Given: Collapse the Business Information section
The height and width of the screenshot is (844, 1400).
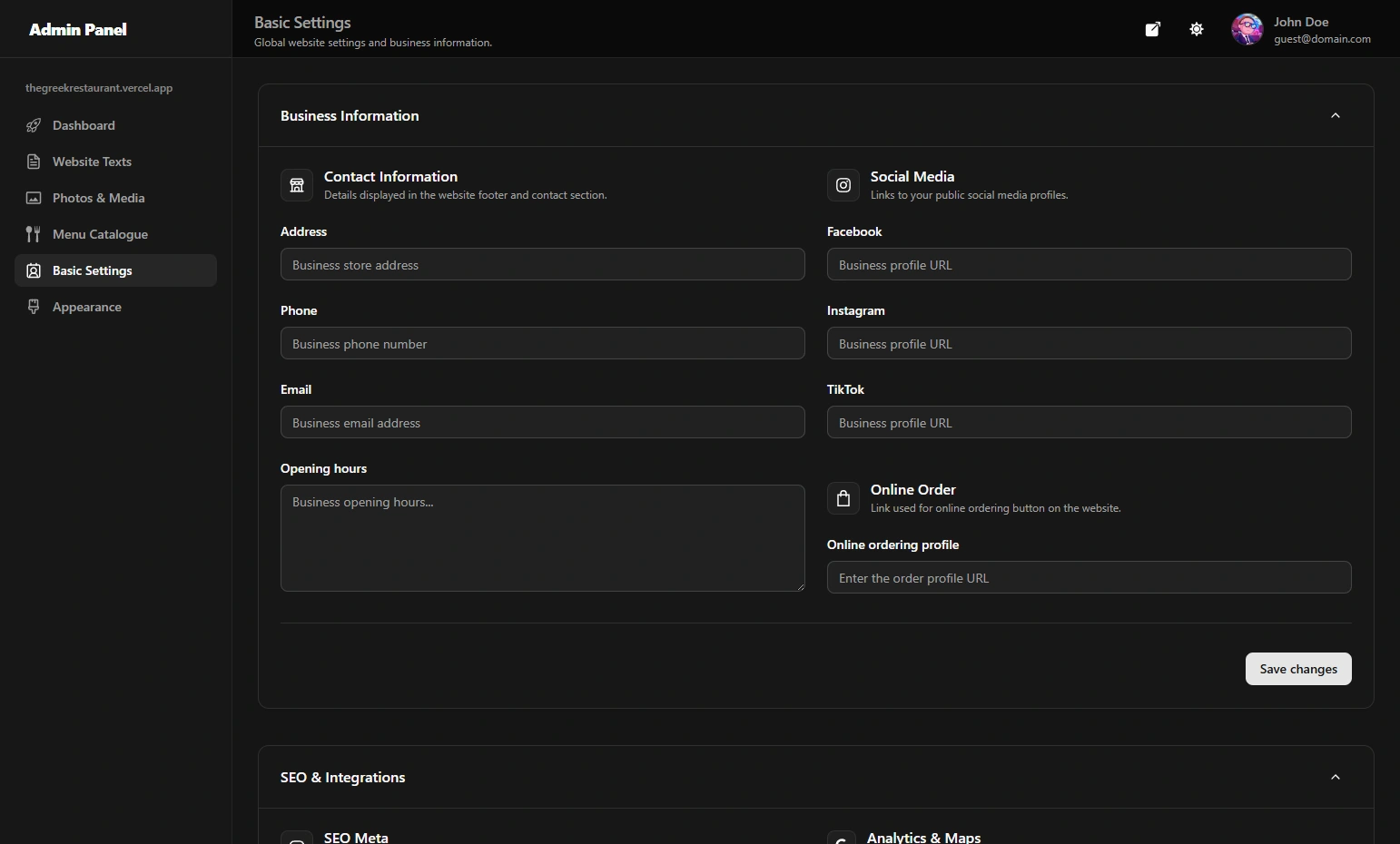Looking at the screenshot, I should 1335,115.
